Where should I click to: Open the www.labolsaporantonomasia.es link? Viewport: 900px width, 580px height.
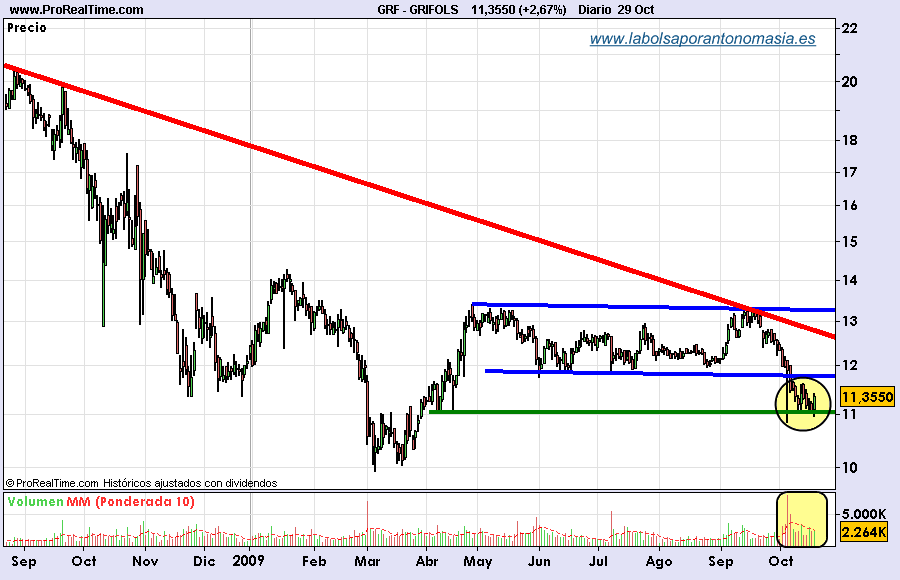pos(703,39)
